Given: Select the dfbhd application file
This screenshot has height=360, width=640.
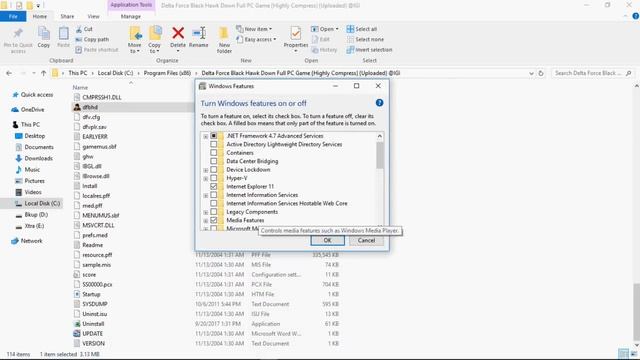Looking at the screenshot, I should coord(90,107).
